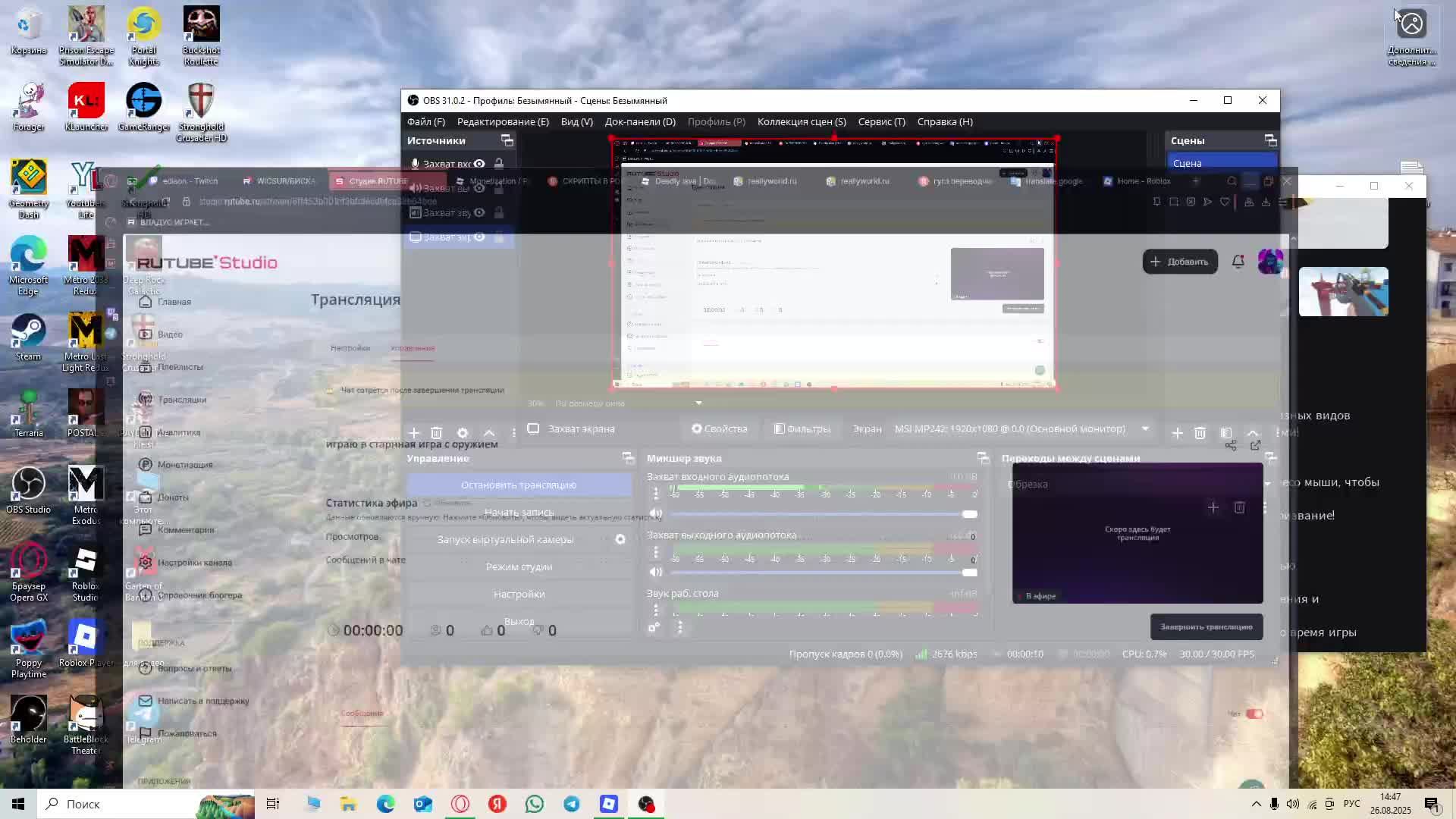Toggle lock on first audio input source
The image size is (1456, 819).
point(499,164)
